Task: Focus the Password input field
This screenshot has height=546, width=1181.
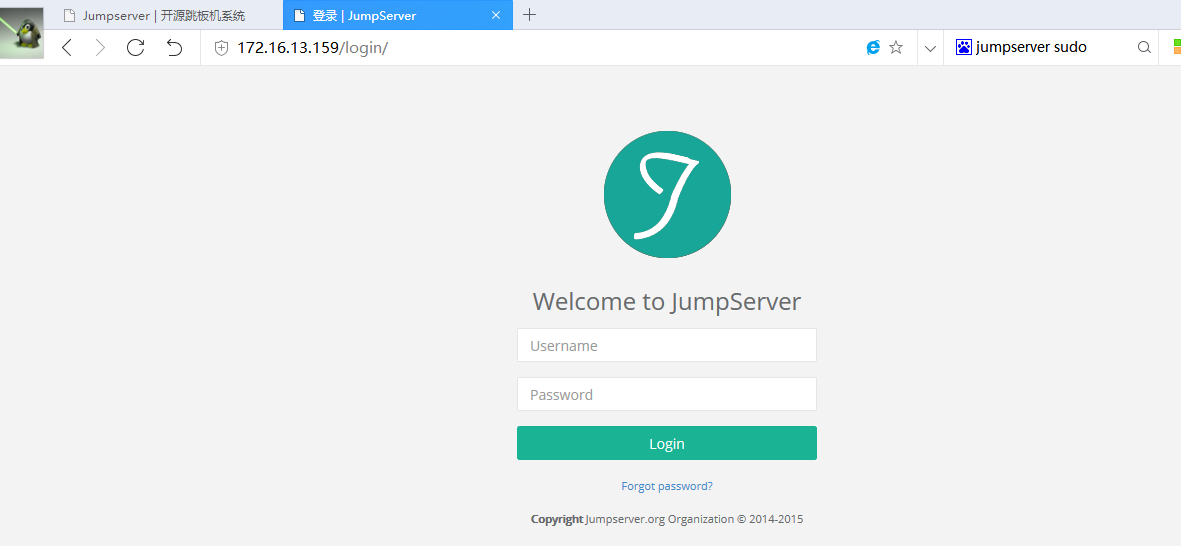Action: [x=667, y=394]
